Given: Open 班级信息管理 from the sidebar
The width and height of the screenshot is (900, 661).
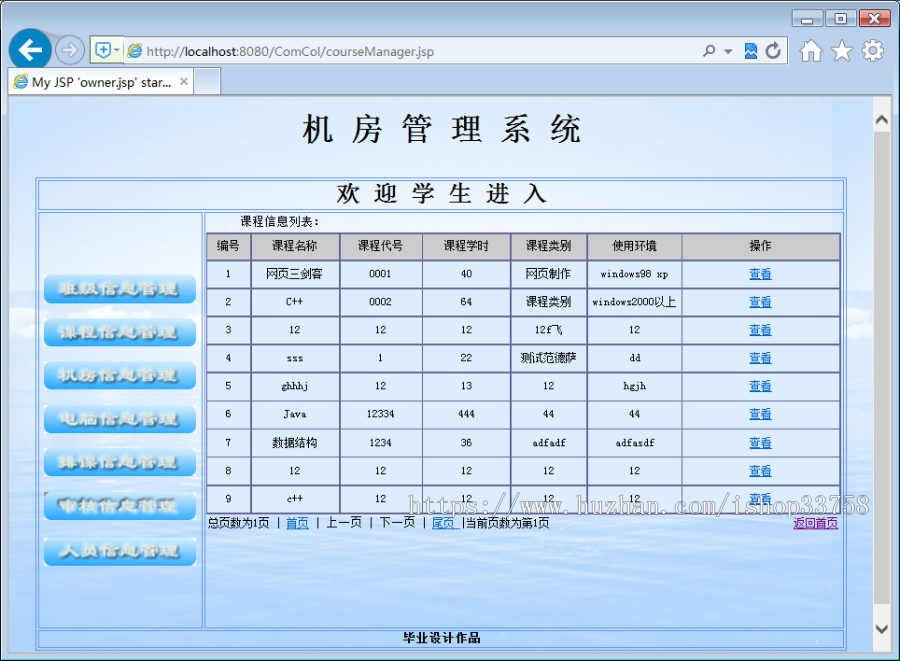Looking at the screenshot, I should 119,289.
